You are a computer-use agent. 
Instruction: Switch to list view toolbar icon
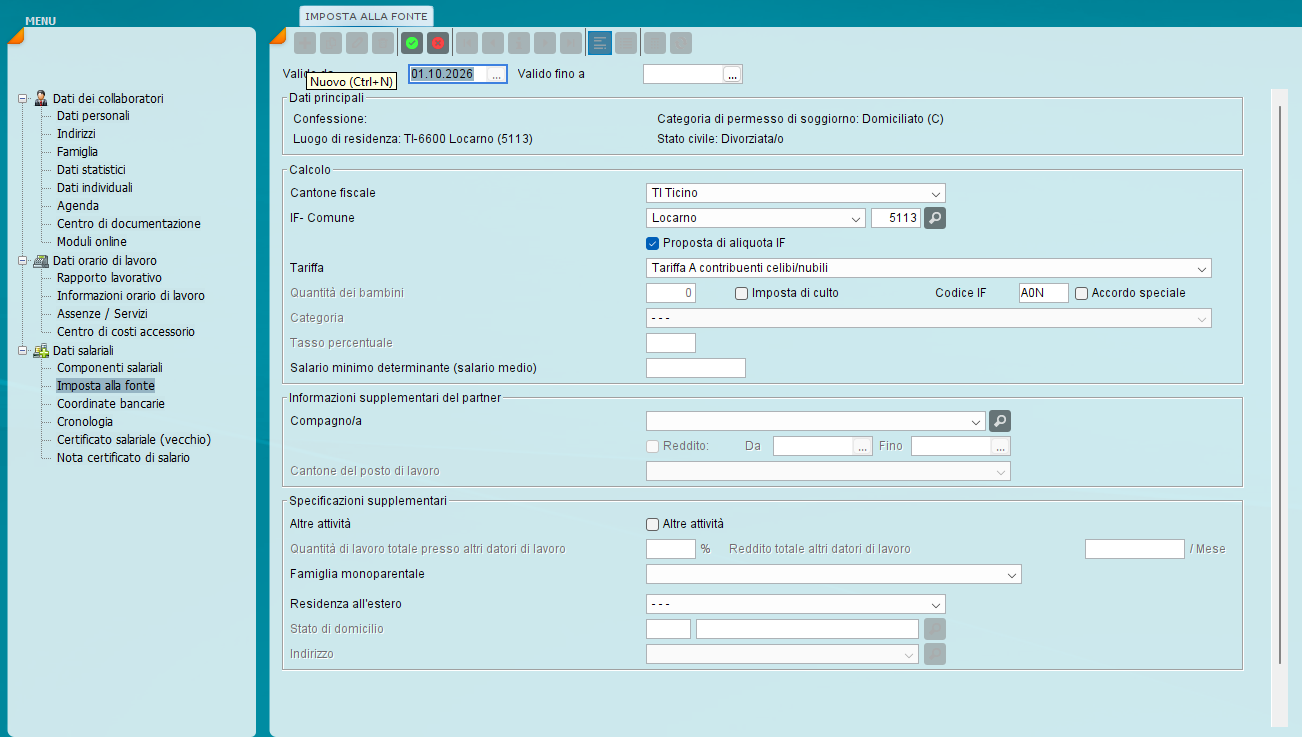(626, 43)
